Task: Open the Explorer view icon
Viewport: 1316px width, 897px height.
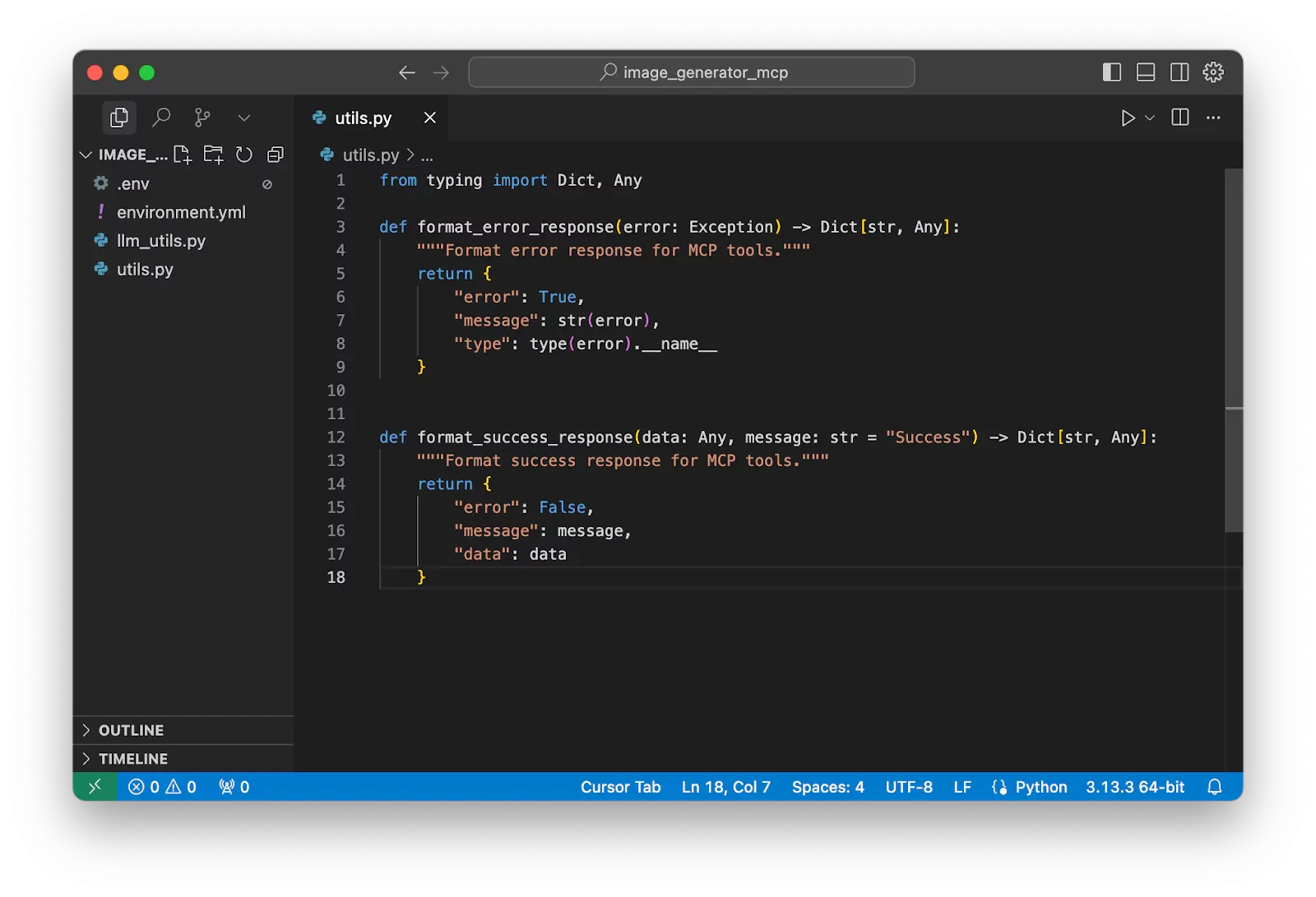Action: pyautogui.click(x=119, y=118)
